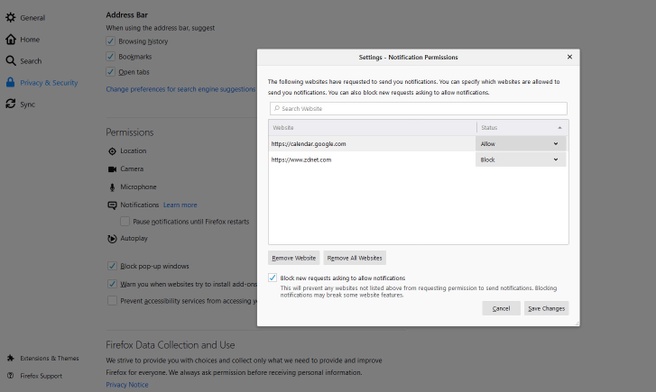The width and height of the screenshot is (656, 392).
Task: Click the Notifications speech bubble icon
Action: coord(112,205)
